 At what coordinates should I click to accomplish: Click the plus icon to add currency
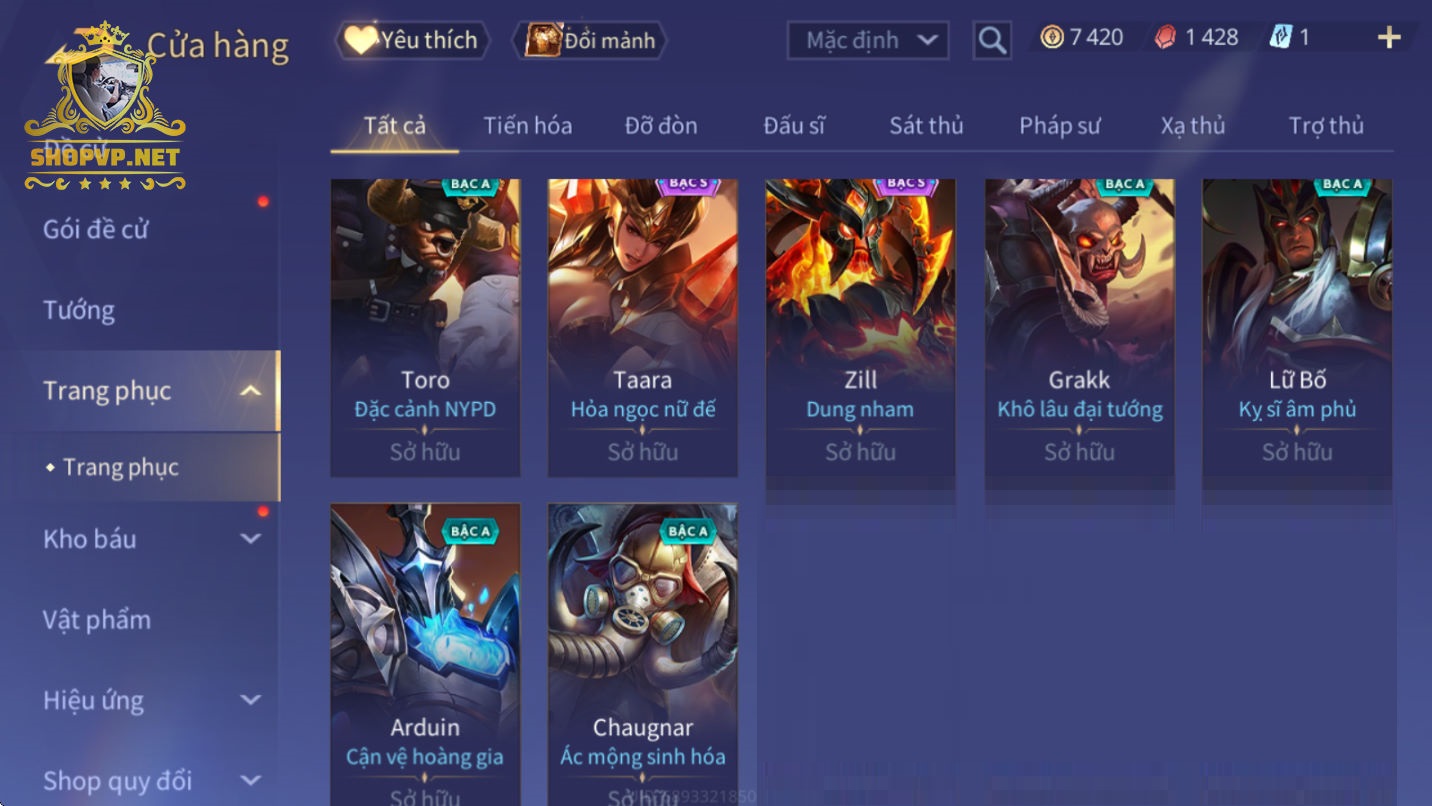click(1389, 38)
